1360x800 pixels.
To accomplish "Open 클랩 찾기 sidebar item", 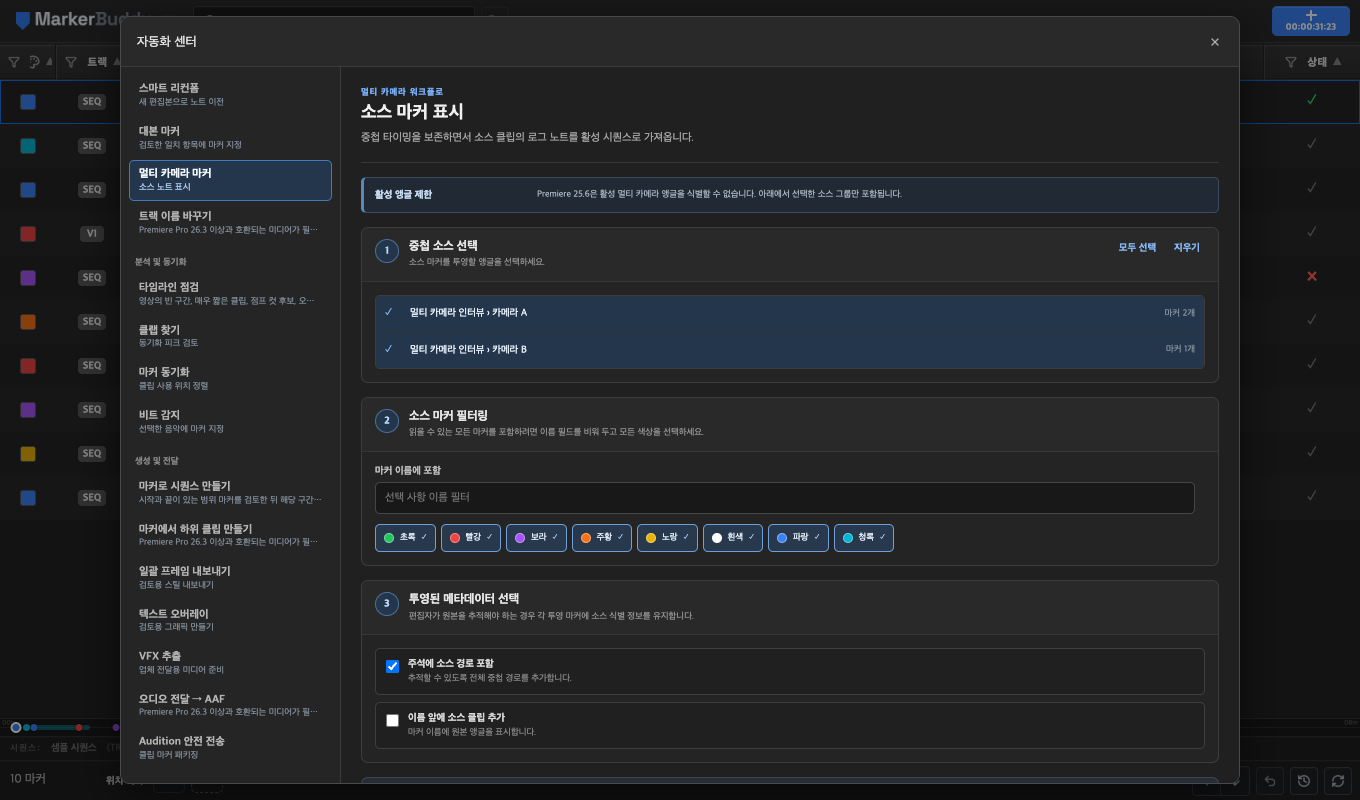I will [x=230, y=335].
